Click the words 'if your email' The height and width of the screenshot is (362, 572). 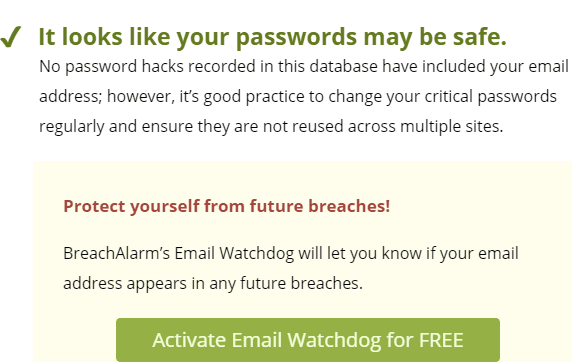click(472, 254)
